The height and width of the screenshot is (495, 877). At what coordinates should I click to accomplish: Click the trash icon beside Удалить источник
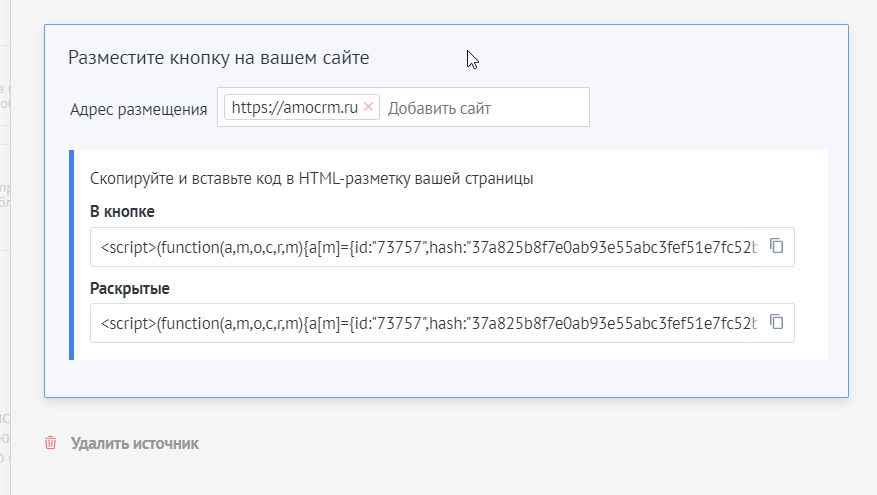point(51,443)
